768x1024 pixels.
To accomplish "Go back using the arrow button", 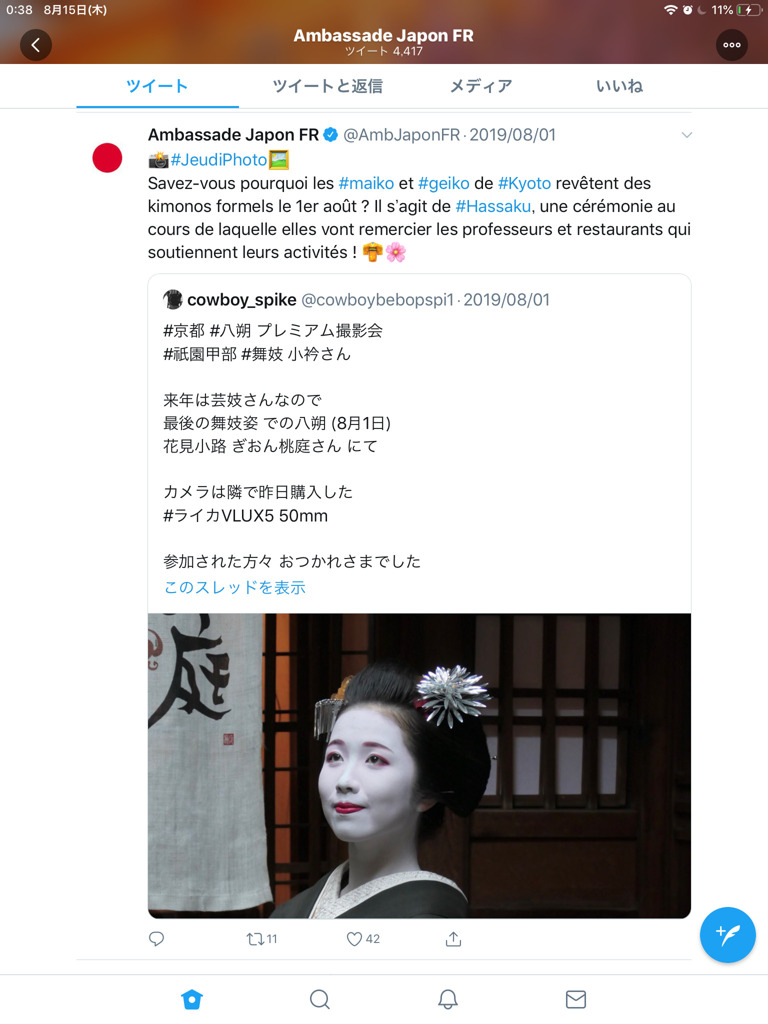I will (36, 45).
